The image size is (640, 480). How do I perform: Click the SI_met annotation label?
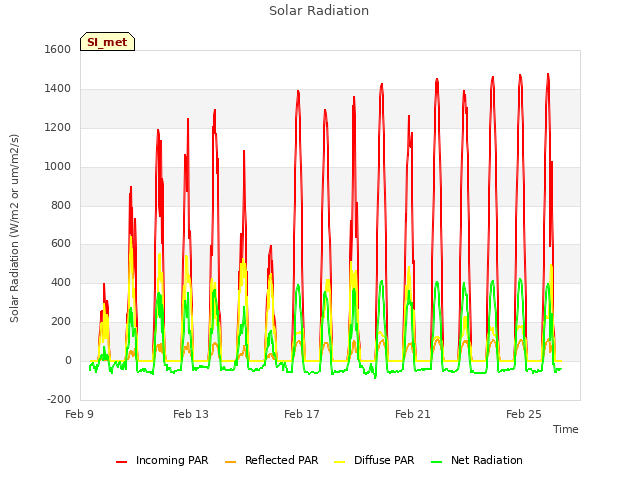[x=107, y=42]
